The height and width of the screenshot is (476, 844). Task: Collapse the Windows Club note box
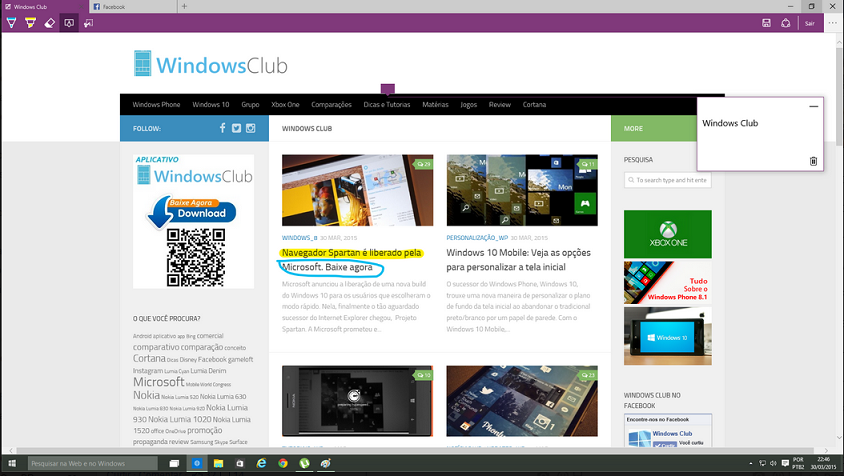(813, 106)
